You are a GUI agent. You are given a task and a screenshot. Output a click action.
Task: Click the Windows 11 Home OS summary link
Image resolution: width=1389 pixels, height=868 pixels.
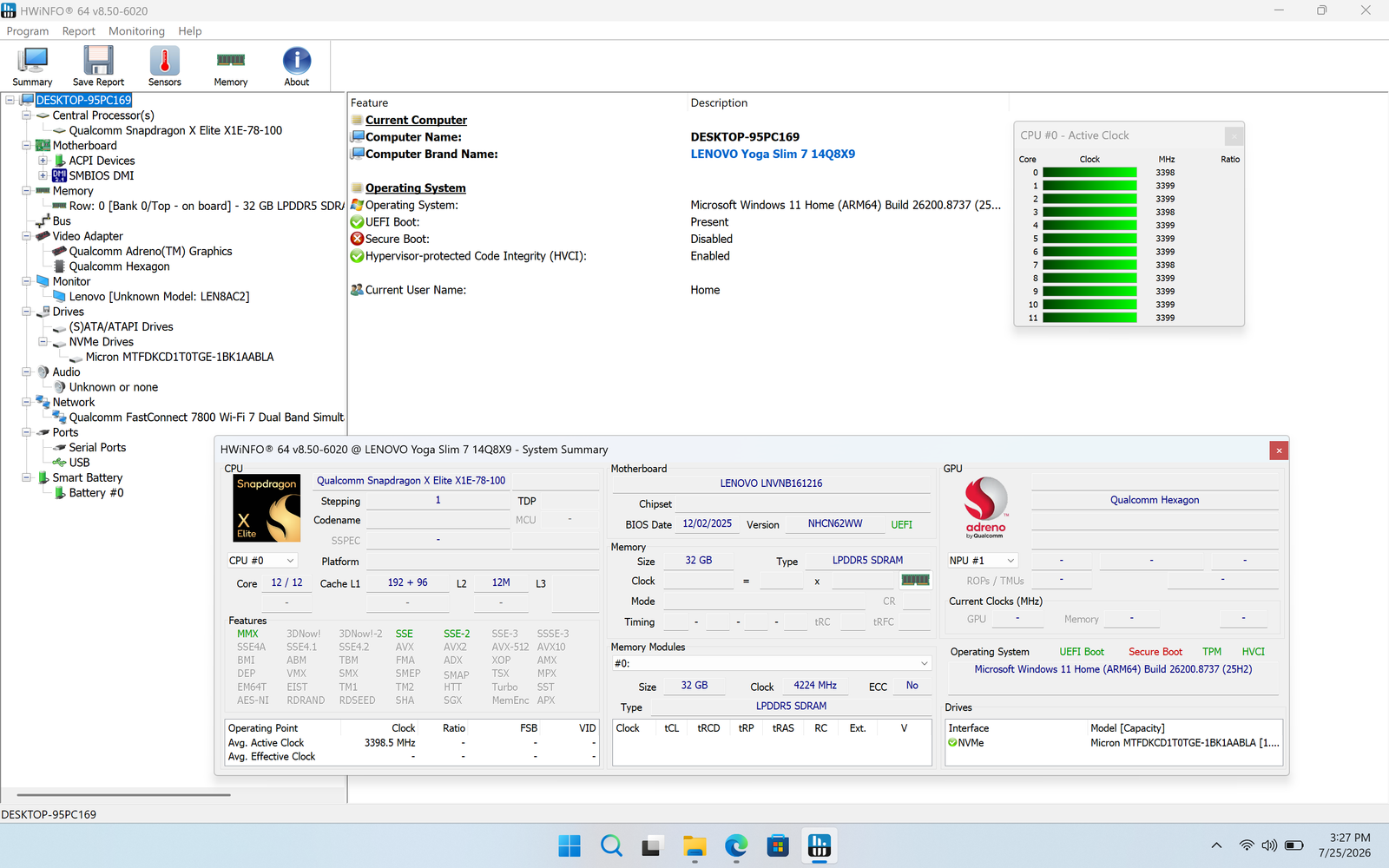pyautogui.click(x=1113, y=669)
